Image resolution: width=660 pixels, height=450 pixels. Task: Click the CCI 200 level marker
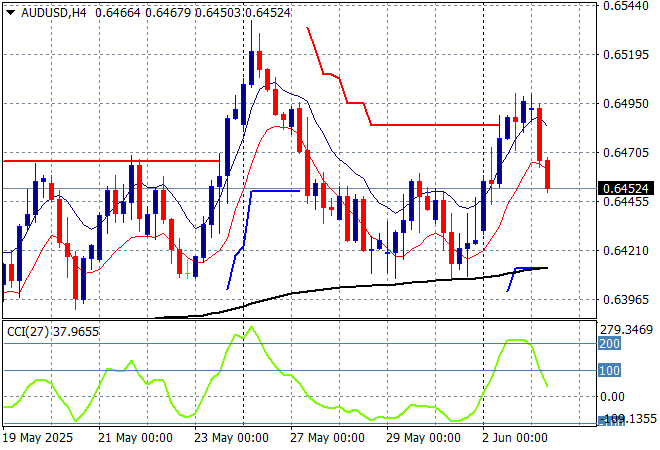[x=609, y=344]
